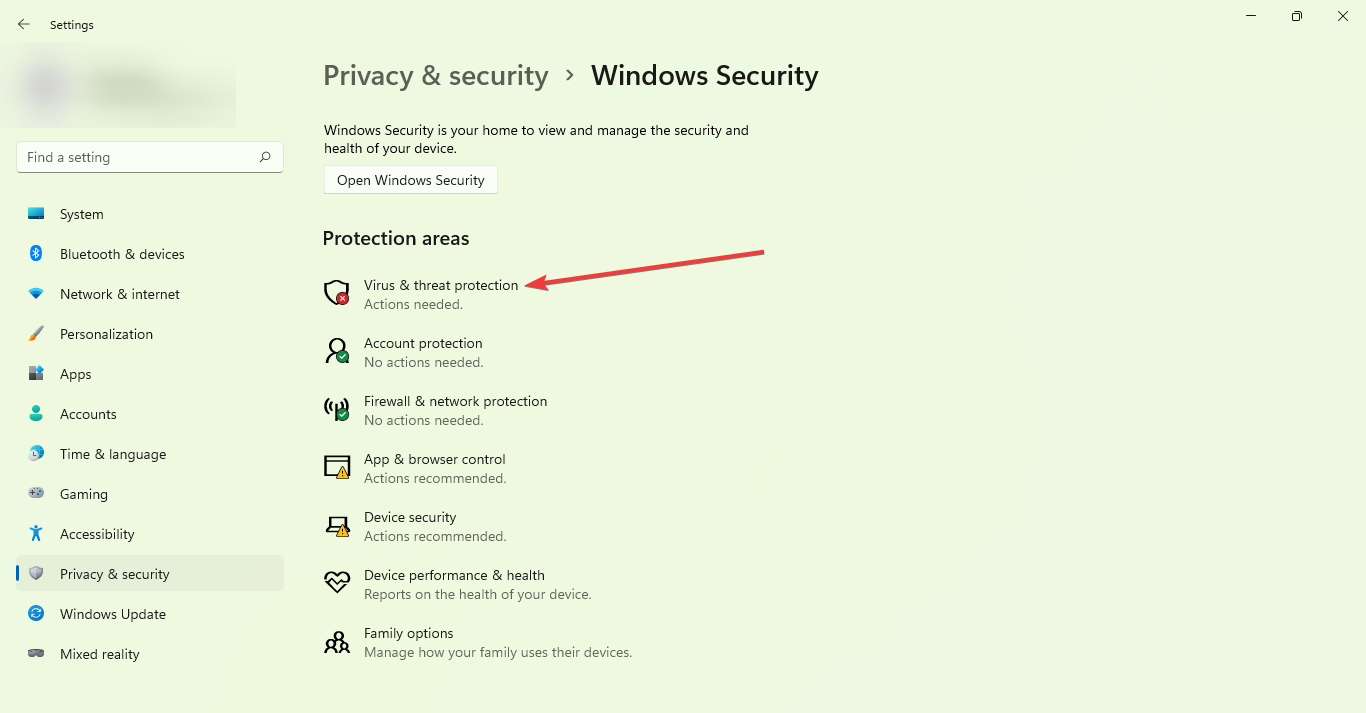Navigate back using Privacy & security breadcrumb
The height and width of the screenshot is (713, 1366).
pos(435,75)
